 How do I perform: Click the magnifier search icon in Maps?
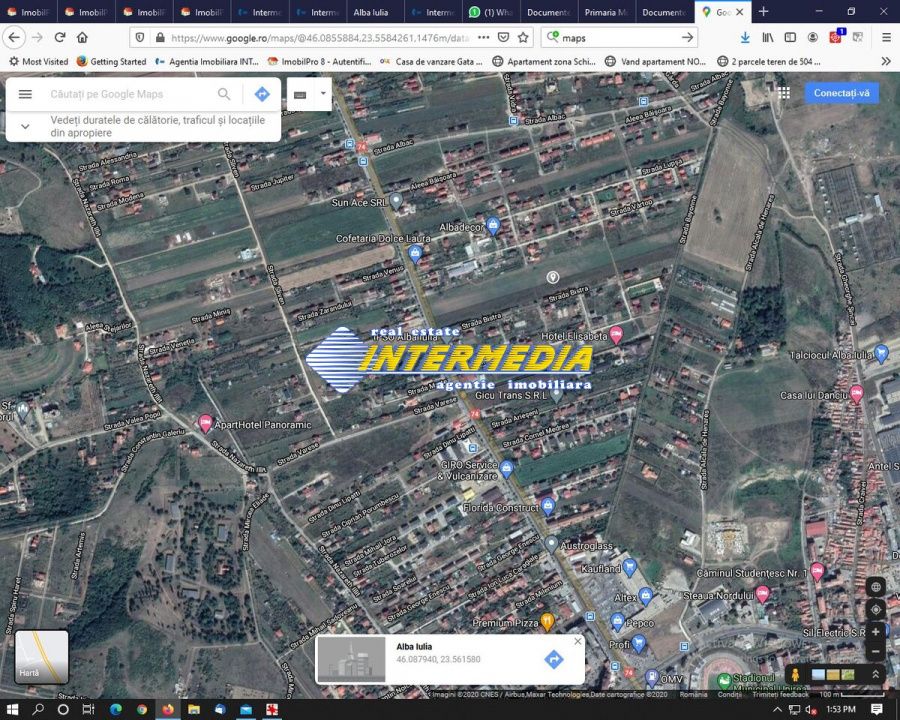tap(224, 94)
